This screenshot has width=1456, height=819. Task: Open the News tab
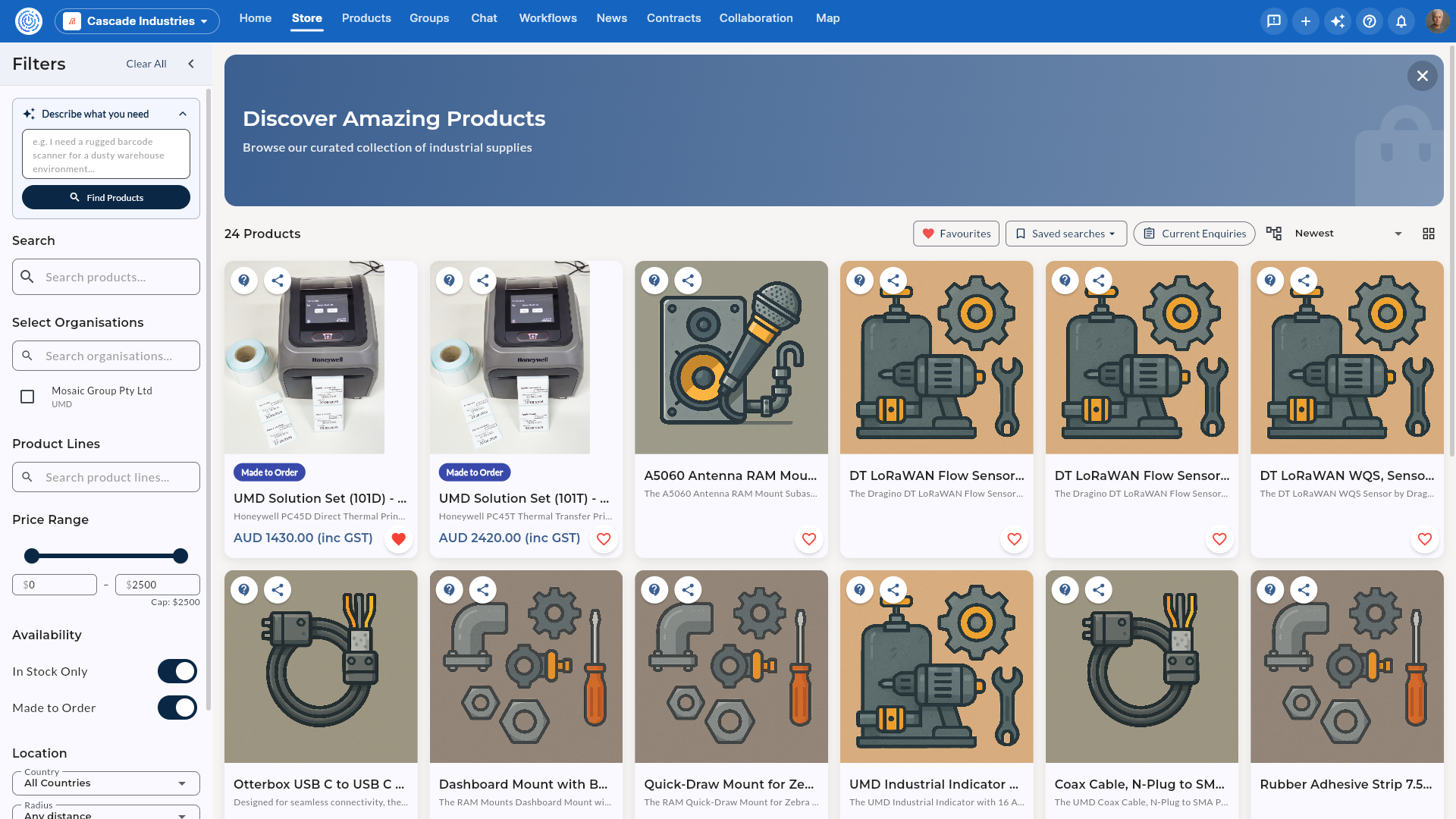point(611,18)
